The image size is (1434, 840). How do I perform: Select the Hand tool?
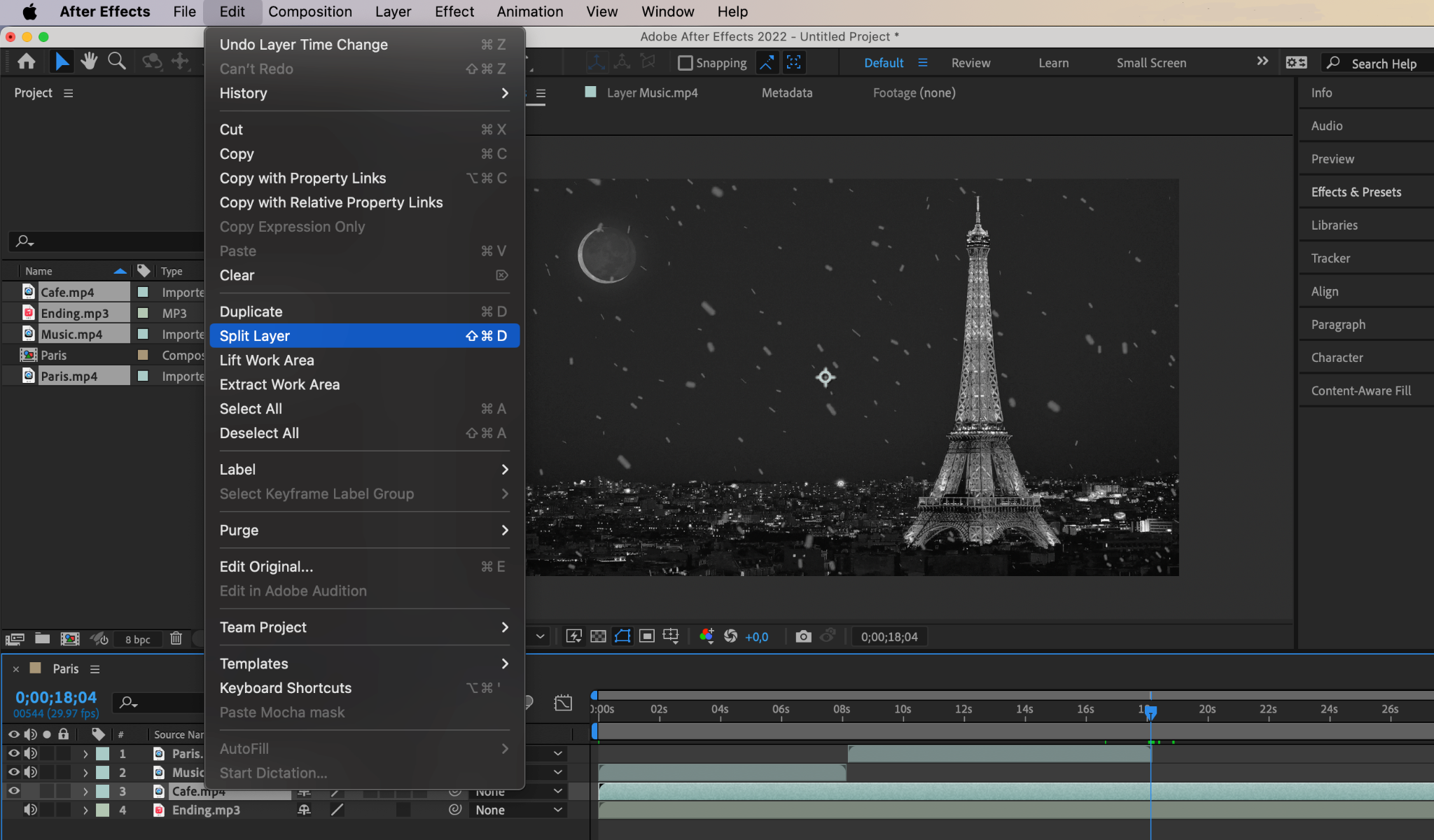89,62
